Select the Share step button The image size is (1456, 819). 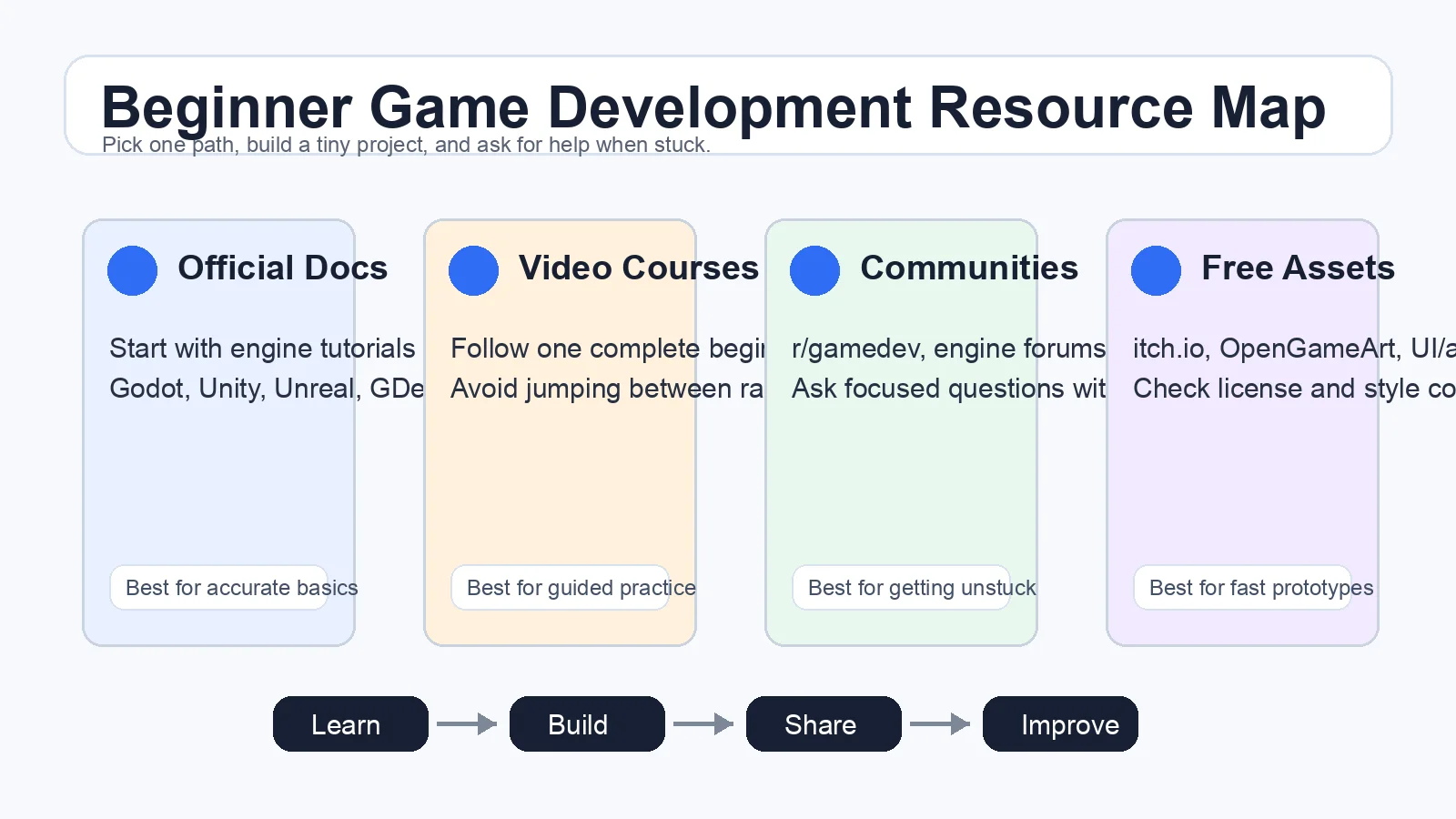[x=824, y=724]
